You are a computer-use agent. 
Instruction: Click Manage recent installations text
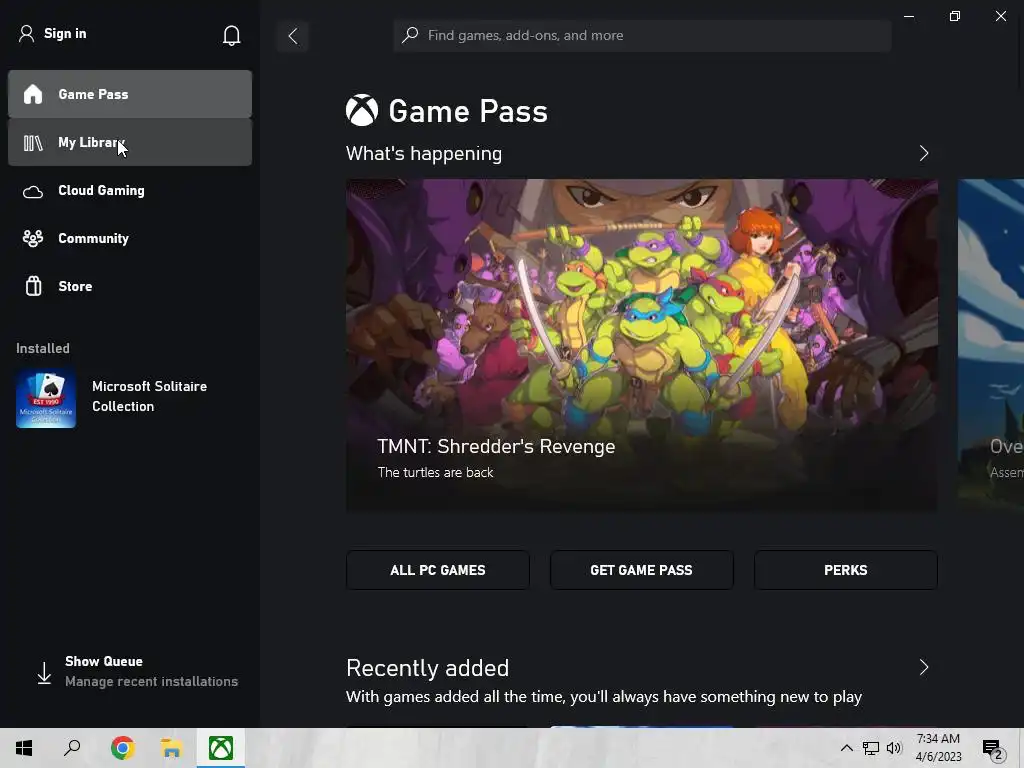[x=152, y=682]
